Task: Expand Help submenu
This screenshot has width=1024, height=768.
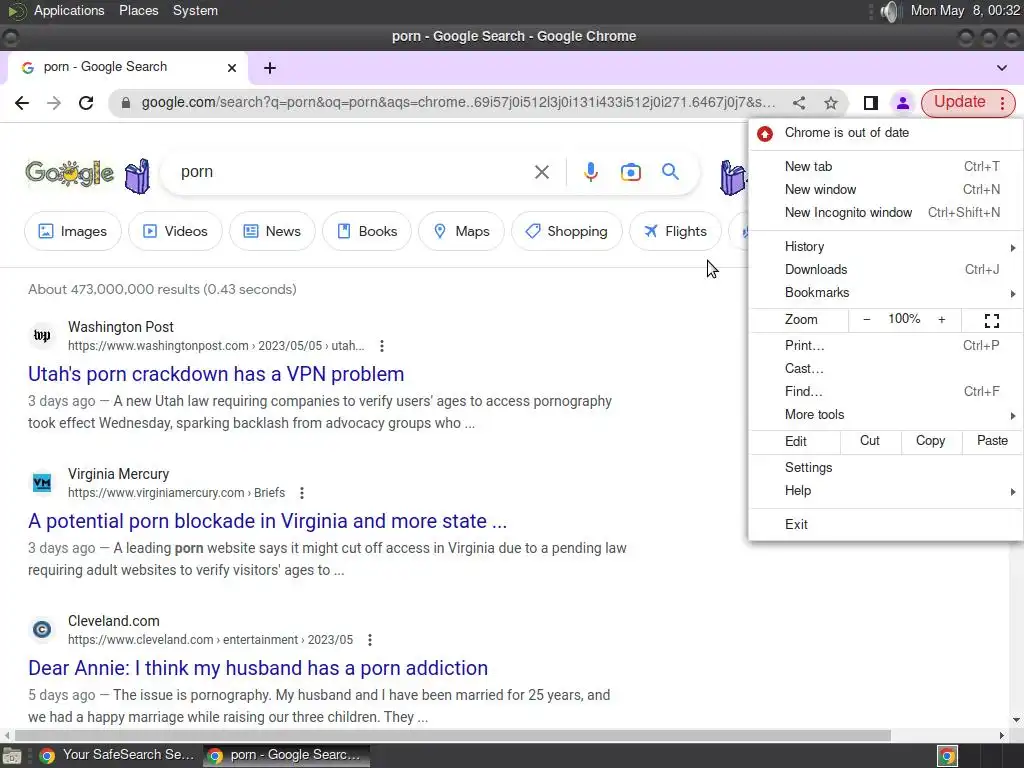Action: pos(886,491)
